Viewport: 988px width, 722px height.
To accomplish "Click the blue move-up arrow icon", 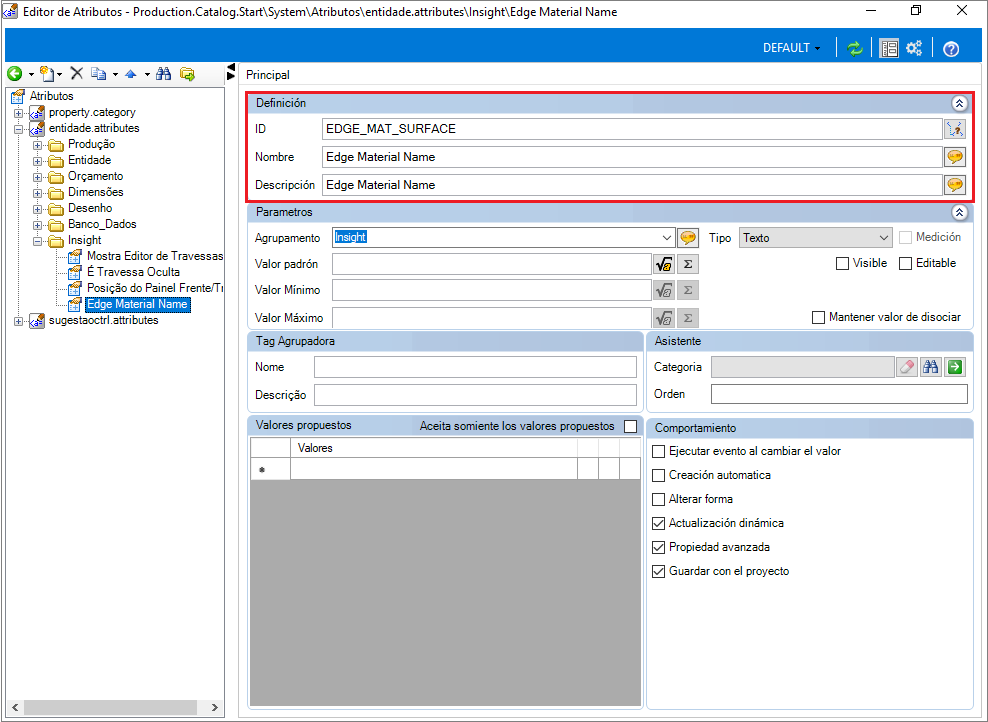I will [x=130, y=74].
